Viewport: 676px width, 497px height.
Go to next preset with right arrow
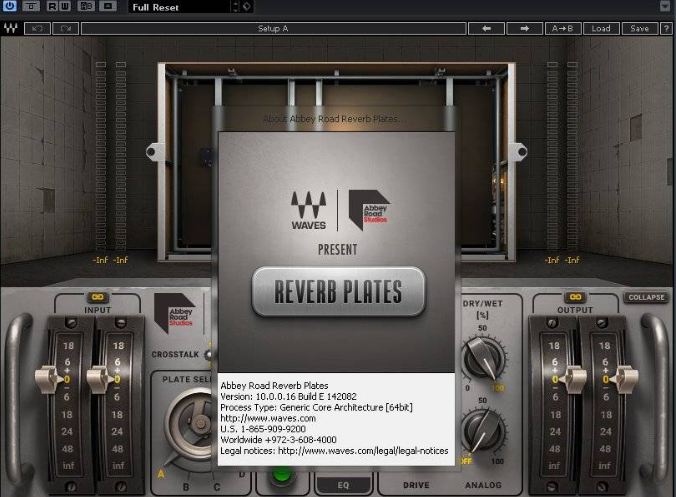[x=525, y=28]
